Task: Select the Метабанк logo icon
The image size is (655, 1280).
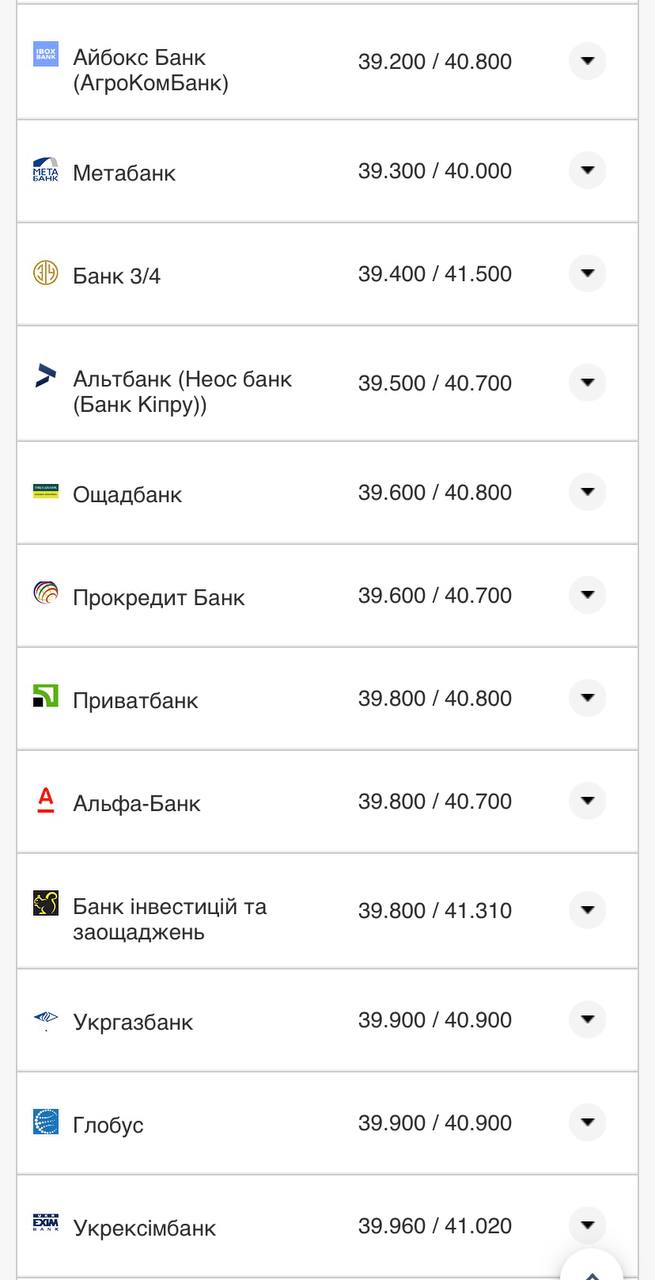Action: (x=46, y=170)
